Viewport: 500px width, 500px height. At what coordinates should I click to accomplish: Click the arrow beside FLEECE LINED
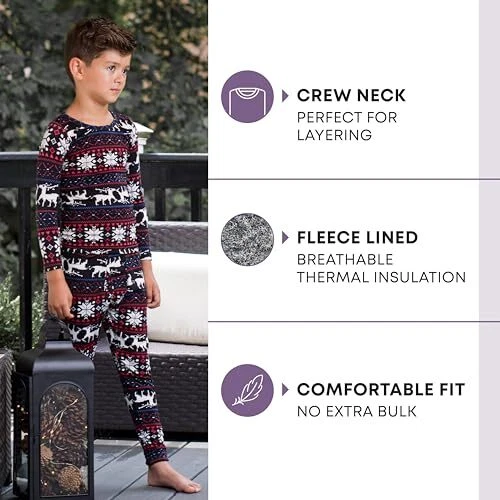[285, 238]
